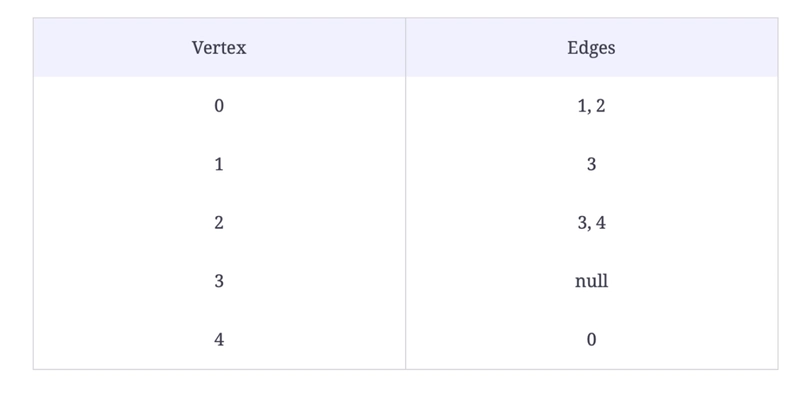800x397 pixels.
Task: Select vertex 2 cell in Vertex column
Action: click(219, 222)
